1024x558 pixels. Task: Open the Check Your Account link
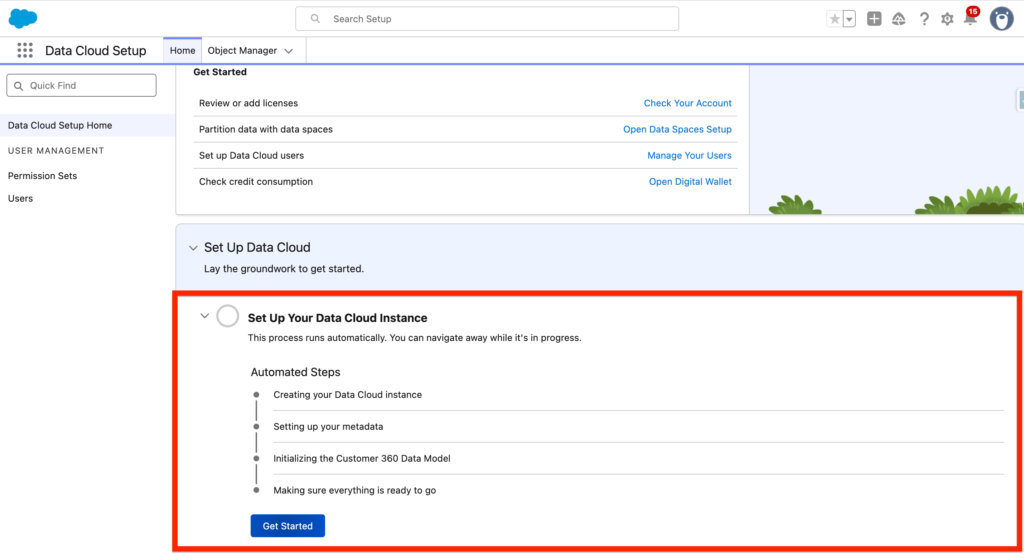pyautogui.click(x=687, y=103)
